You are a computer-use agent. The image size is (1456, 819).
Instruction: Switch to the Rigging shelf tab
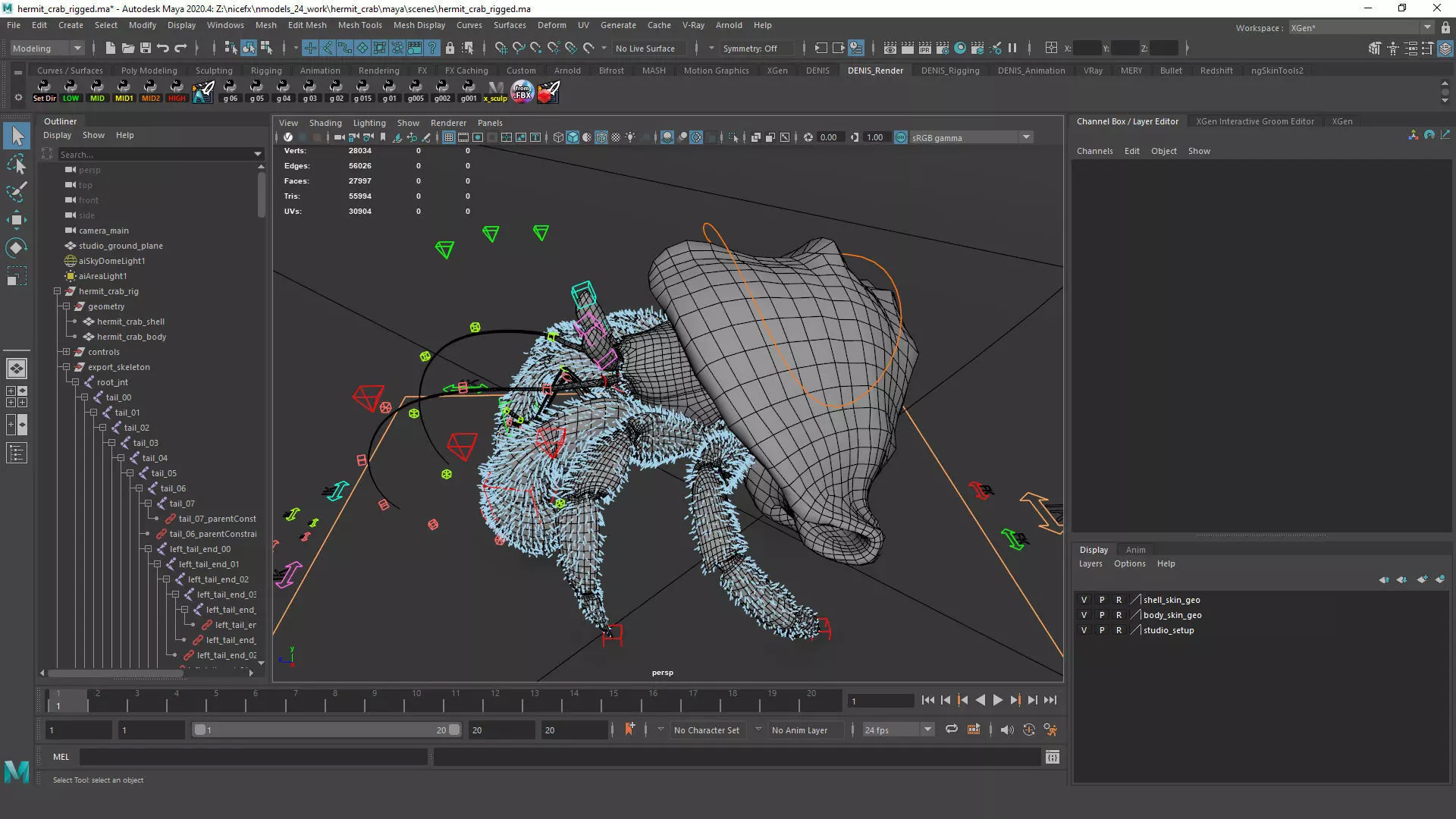pyautogui.click(x=266, y=71)
